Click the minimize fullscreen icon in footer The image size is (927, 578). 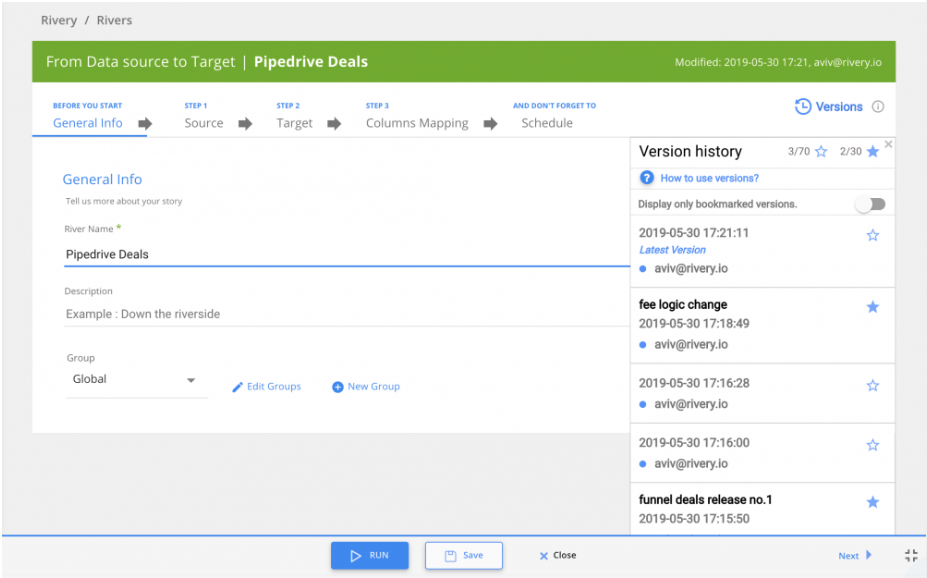click(x=911, y=556)
